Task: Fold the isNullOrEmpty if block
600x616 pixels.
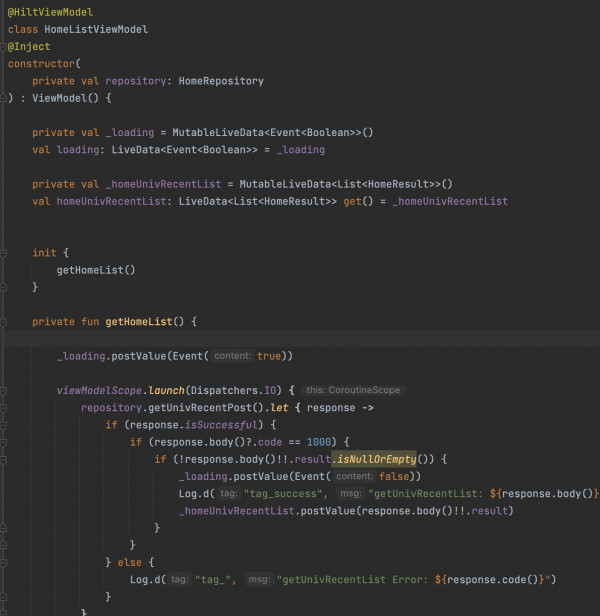Action: coord(3,460)
